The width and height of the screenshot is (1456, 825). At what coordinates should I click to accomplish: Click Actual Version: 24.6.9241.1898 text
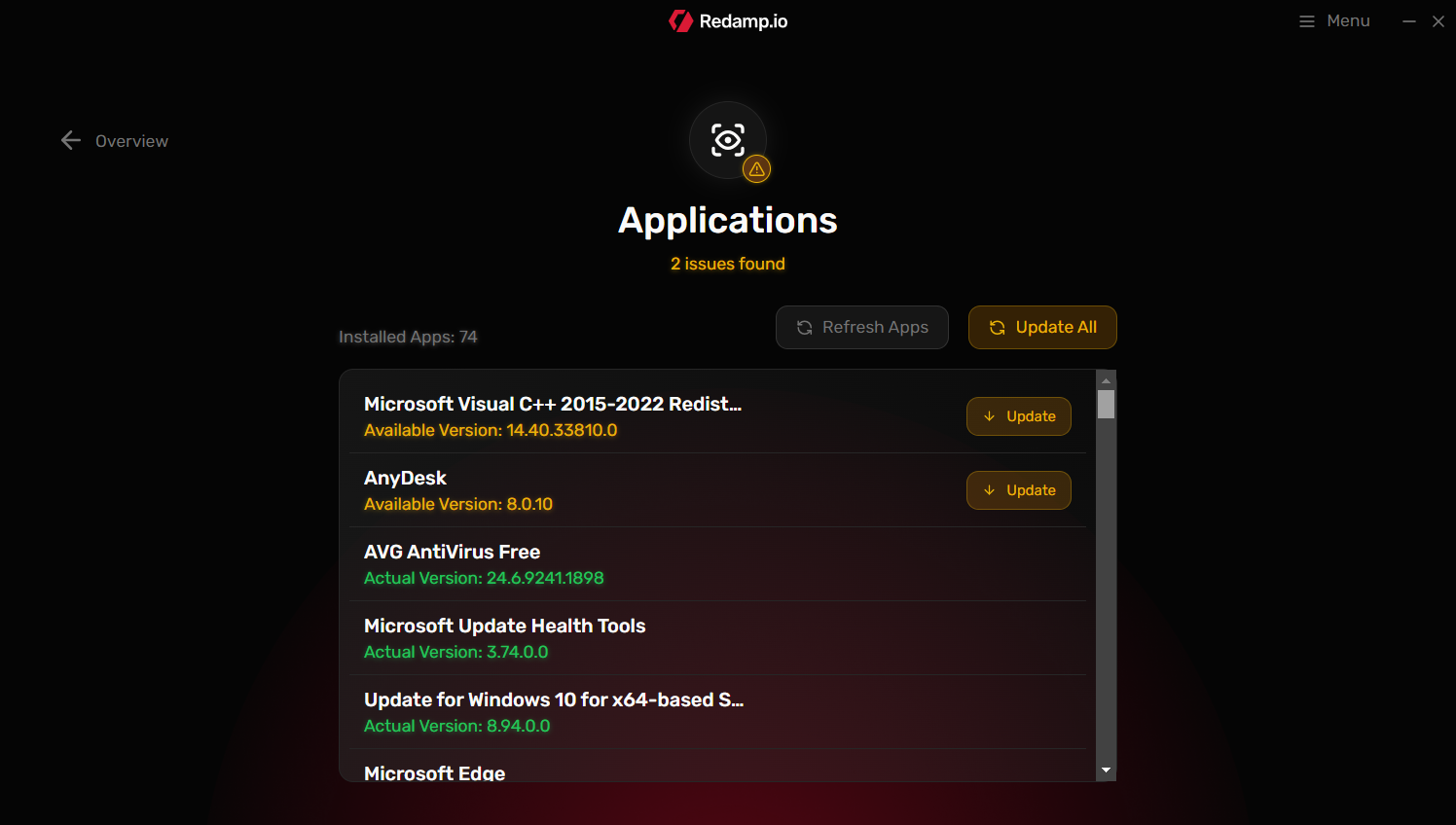pos(484,578)
